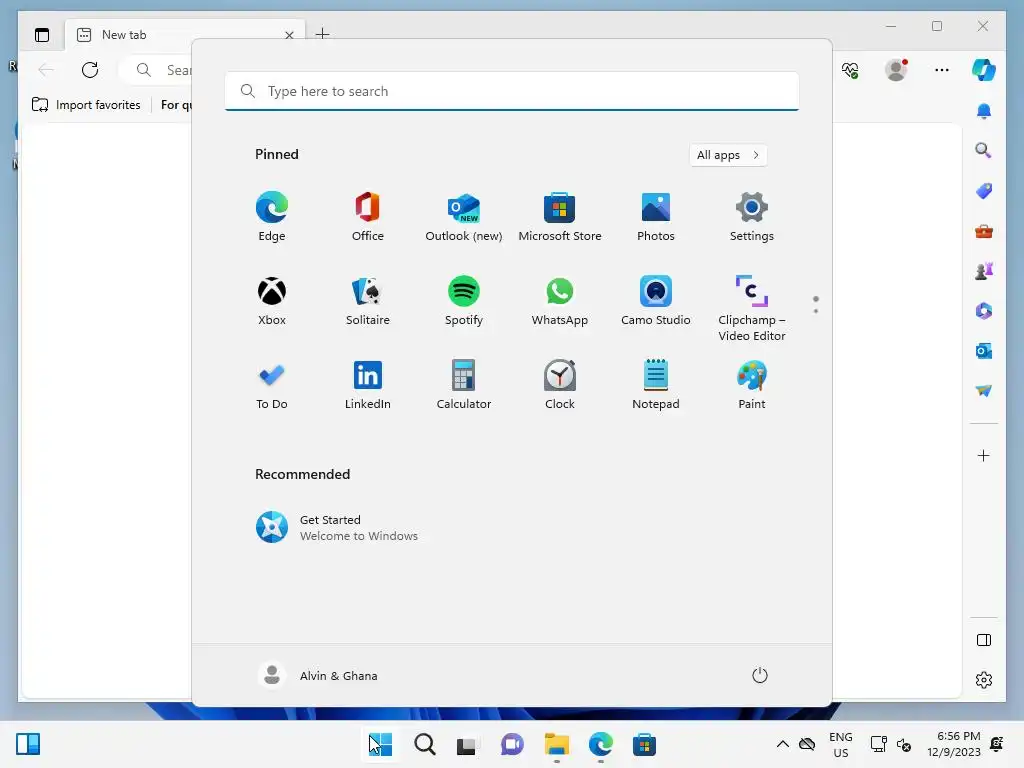
Task: Expand the All apps list
Action: click(728, 155)
